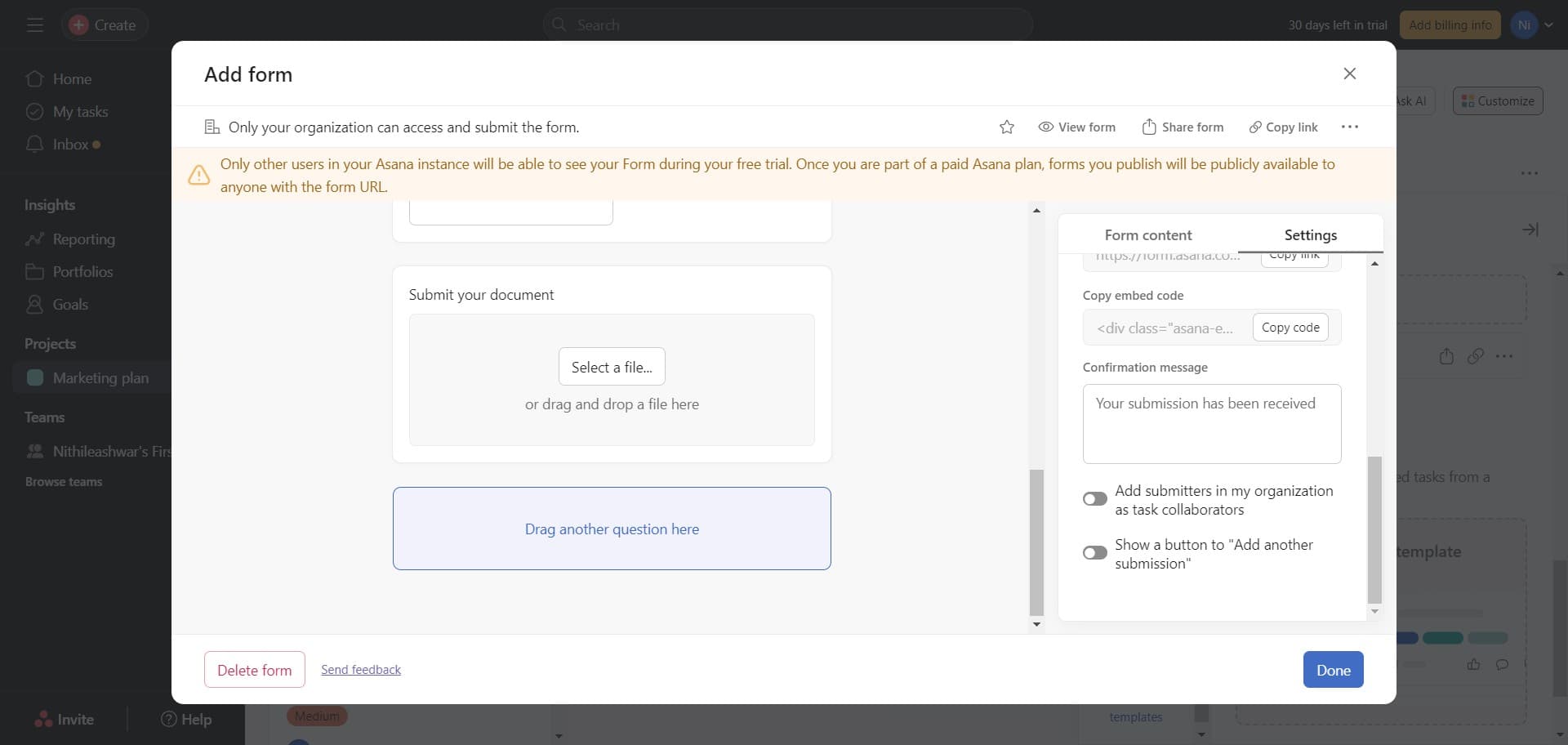The height and width of the screenshot is (745, 1568).
Task: Open the user account avatar dropdown
Action: [1530, 25]
